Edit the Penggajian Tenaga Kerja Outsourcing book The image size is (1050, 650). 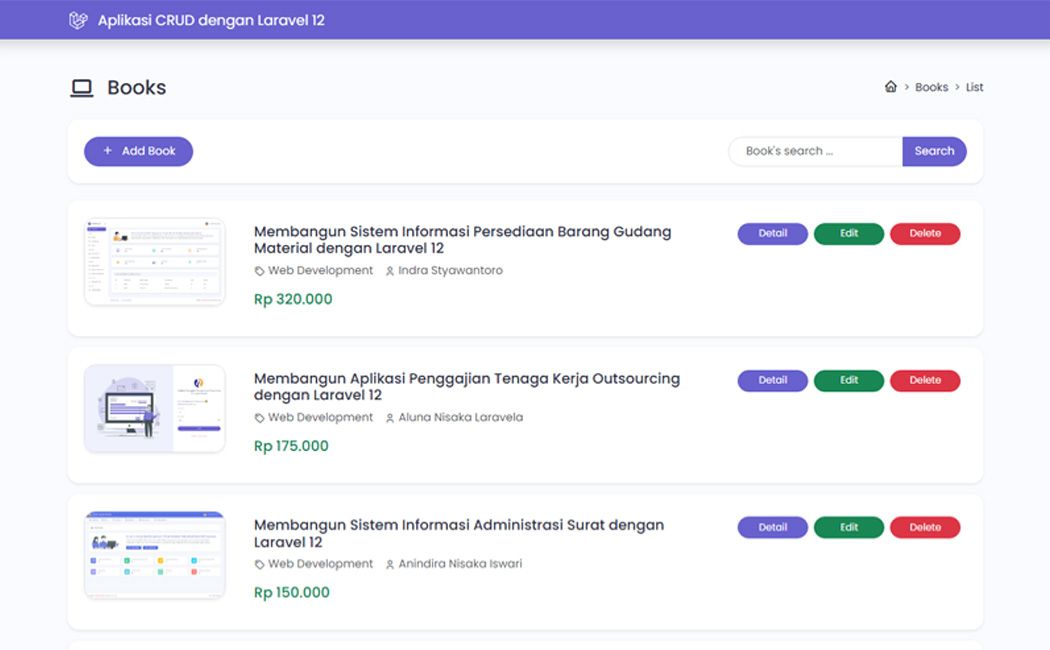(848, 381)
